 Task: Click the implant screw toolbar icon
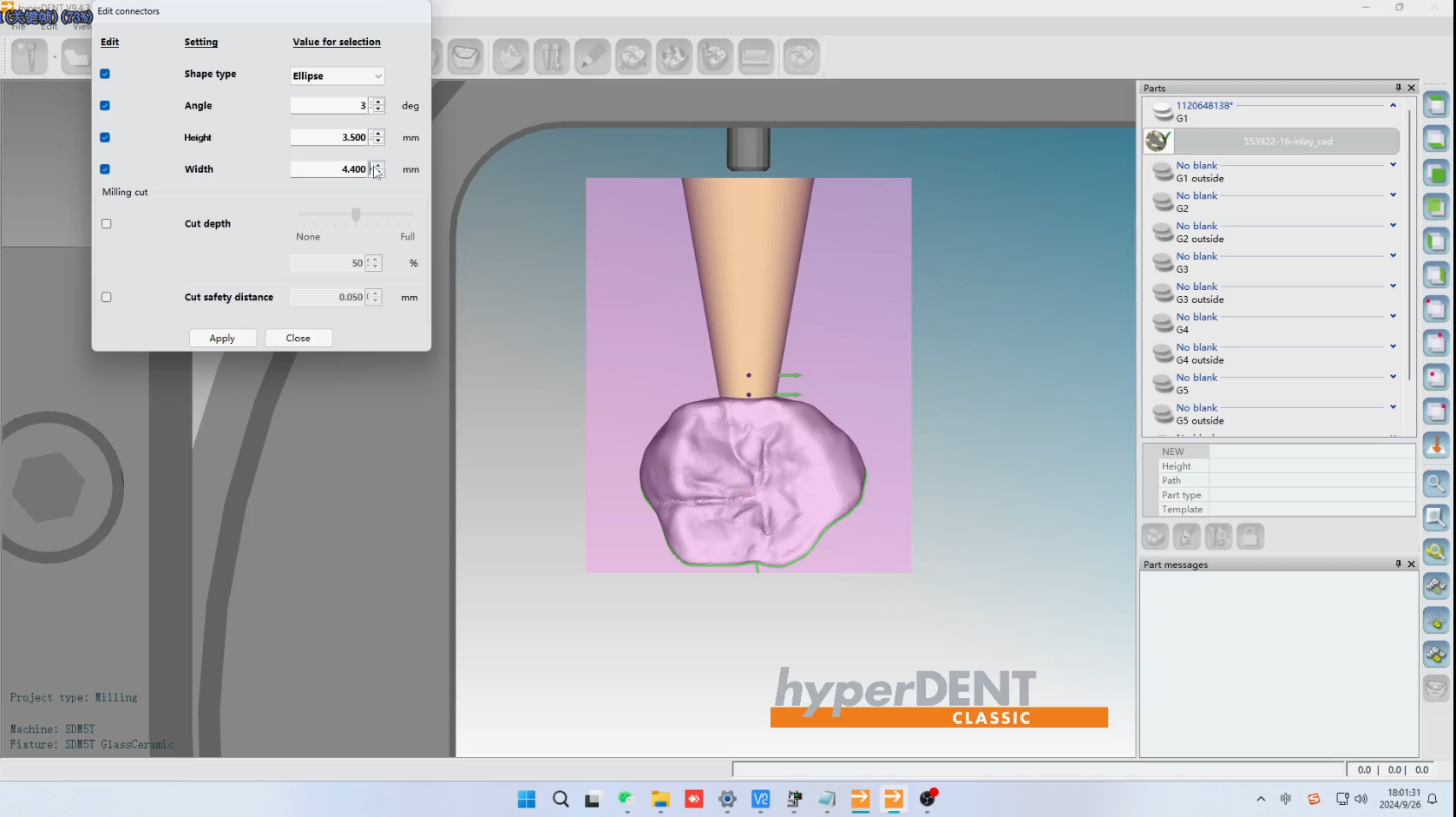click(30, 57)
